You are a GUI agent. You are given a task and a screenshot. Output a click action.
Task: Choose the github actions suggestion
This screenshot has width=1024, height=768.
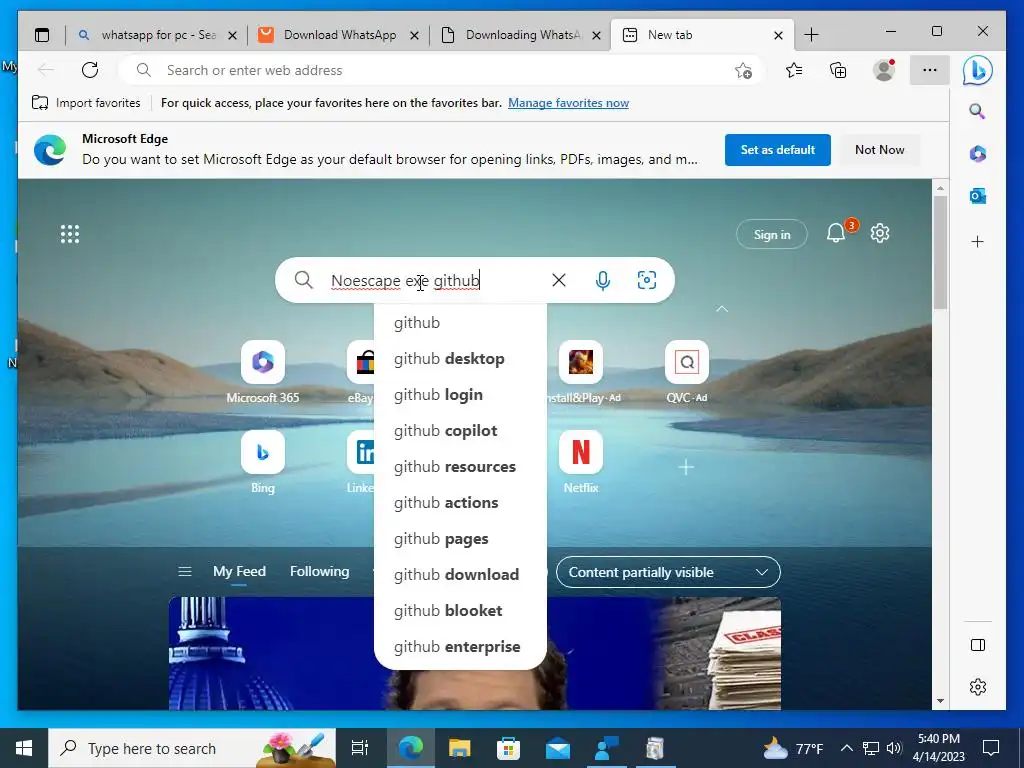pyautogui.click(x=460, y=502)
